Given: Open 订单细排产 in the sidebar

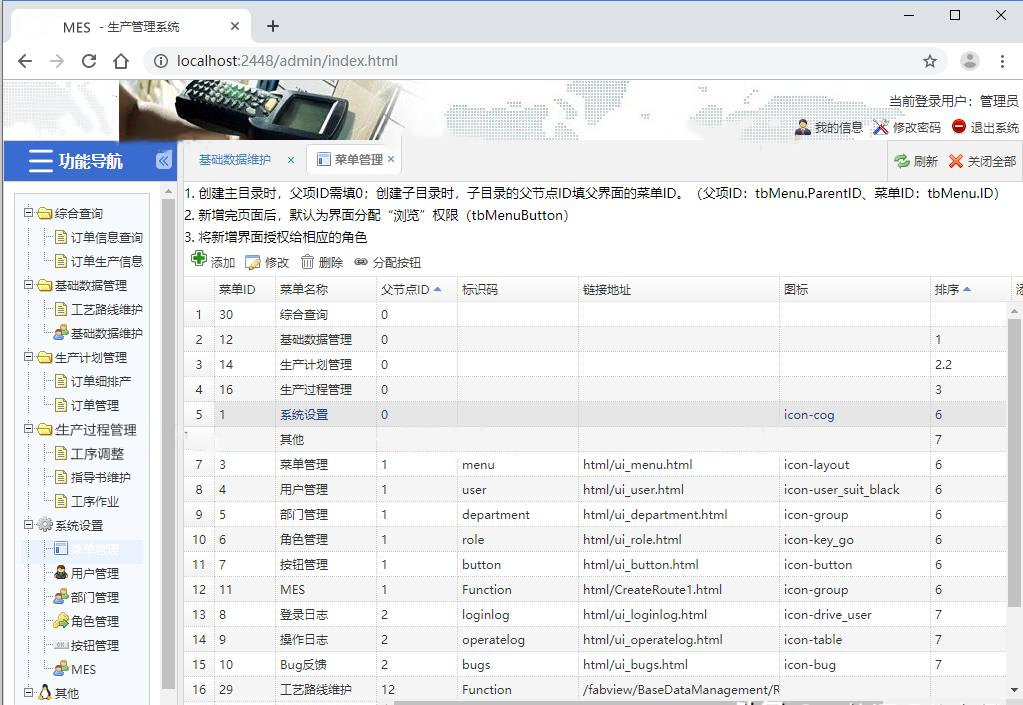Looking at the screenshot, I should (100, 381).
